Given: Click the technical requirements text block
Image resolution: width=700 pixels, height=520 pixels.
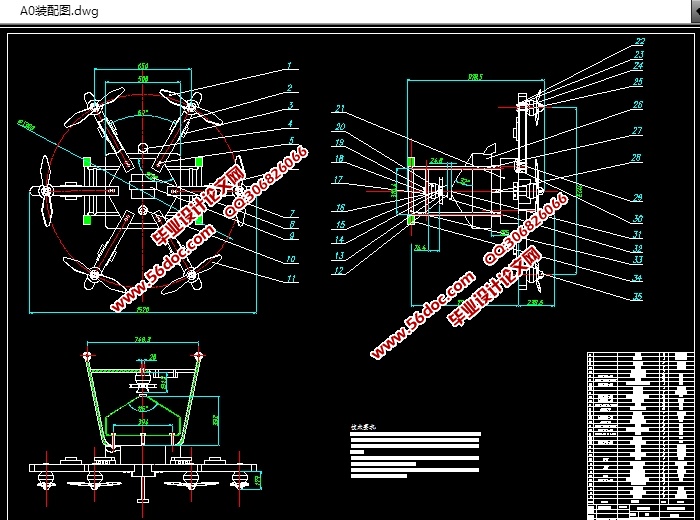Looking at the screenshot, I should coord(415,452).
